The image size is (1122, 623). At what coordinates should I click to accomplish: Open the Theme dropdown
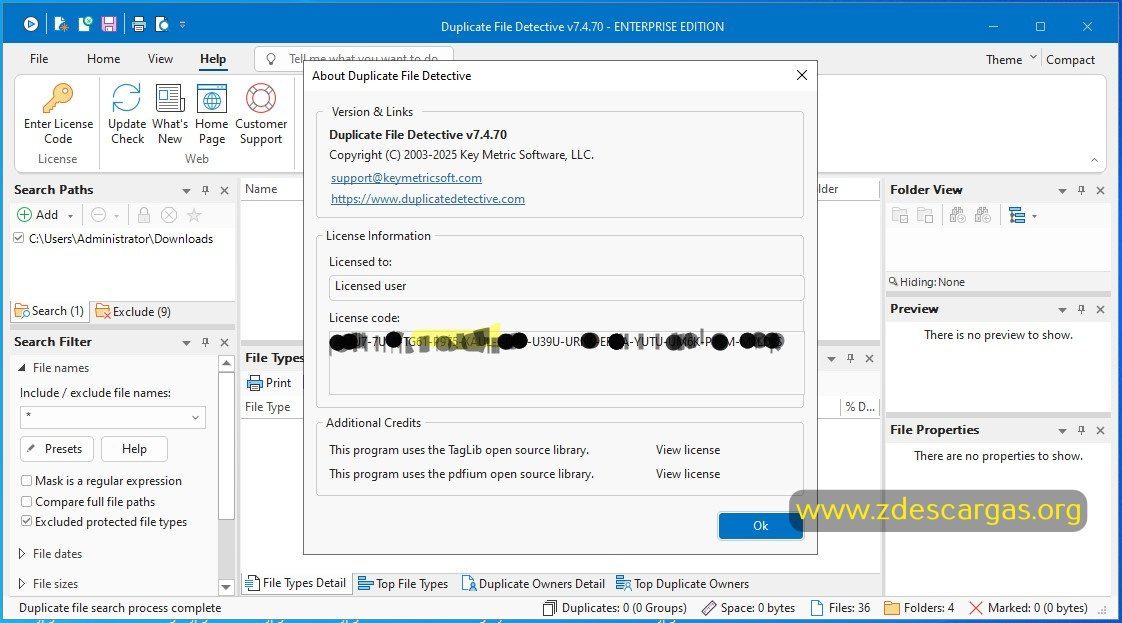pos(1011,59)
